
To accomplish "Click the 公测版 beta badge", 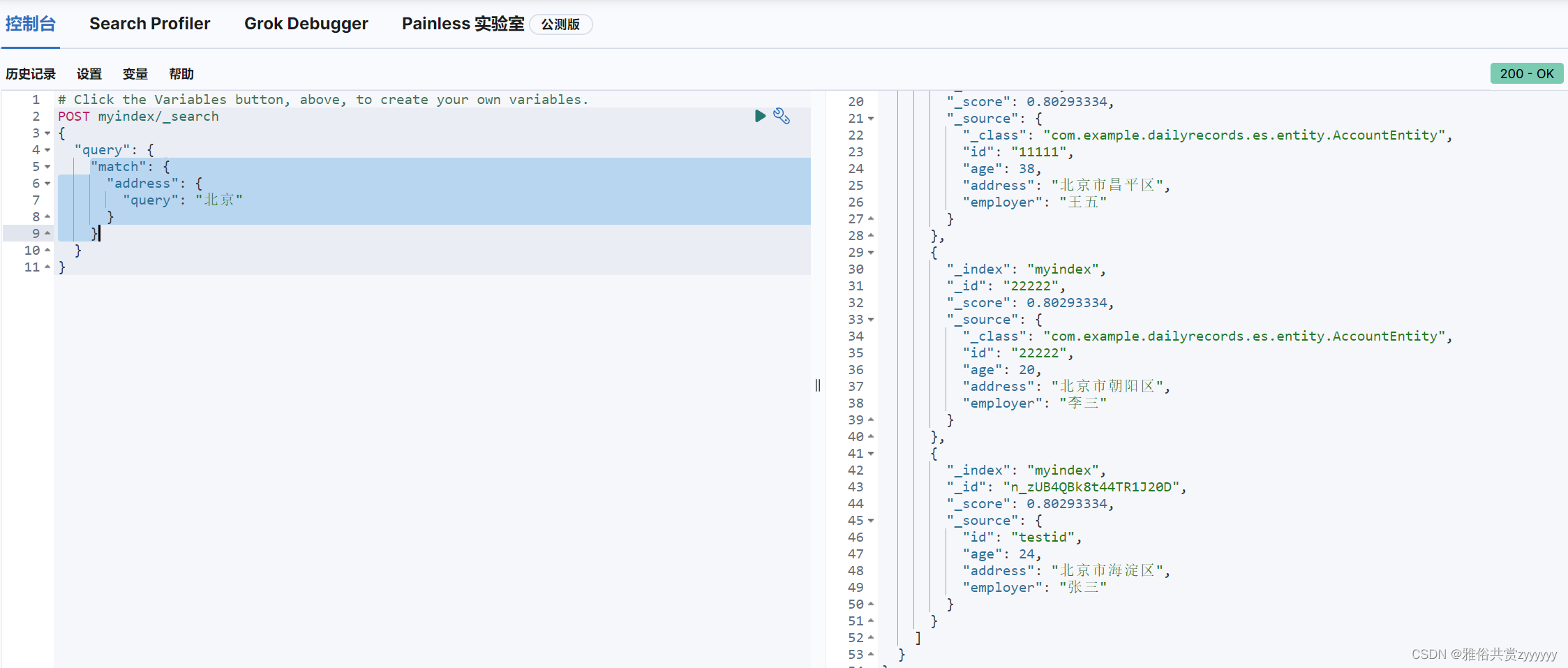I will (560, 24).
